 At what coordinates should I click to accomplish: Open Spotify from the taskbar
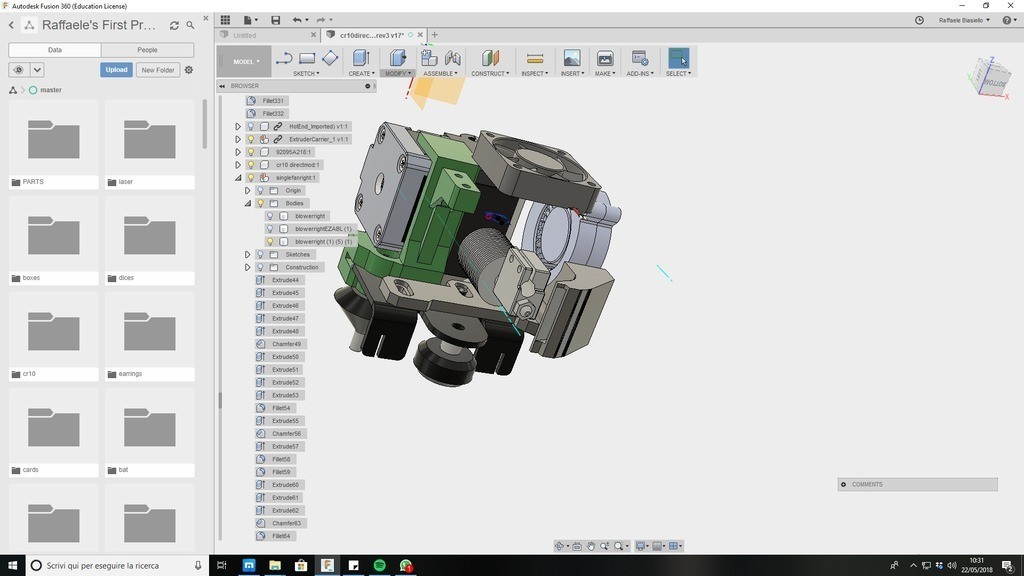[x=379, y=566]
